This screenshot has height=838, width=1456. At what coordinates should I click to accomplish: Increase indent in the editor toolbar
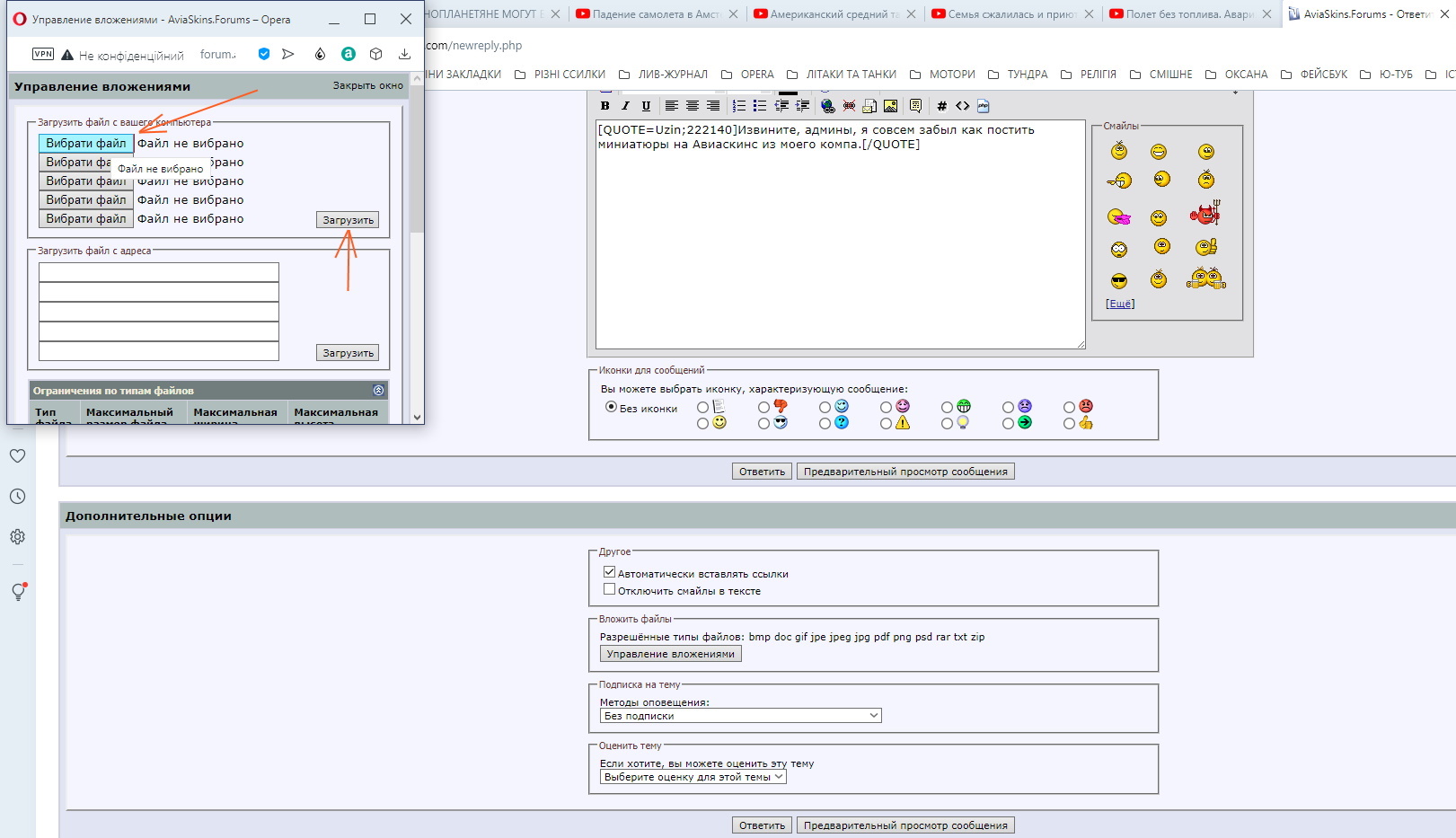pos(802,106)
